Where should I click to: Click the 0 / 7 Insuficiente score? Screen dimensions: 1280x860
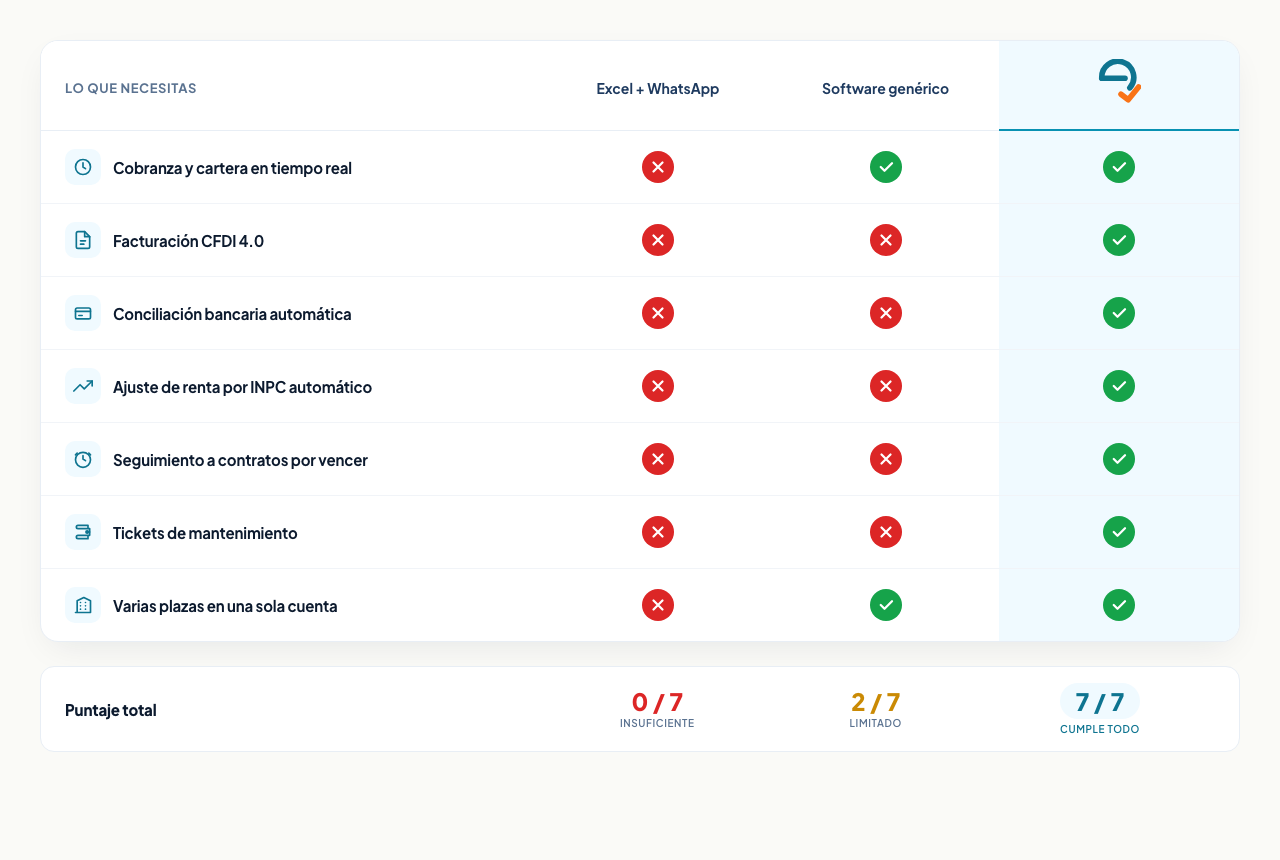(657, 709)
